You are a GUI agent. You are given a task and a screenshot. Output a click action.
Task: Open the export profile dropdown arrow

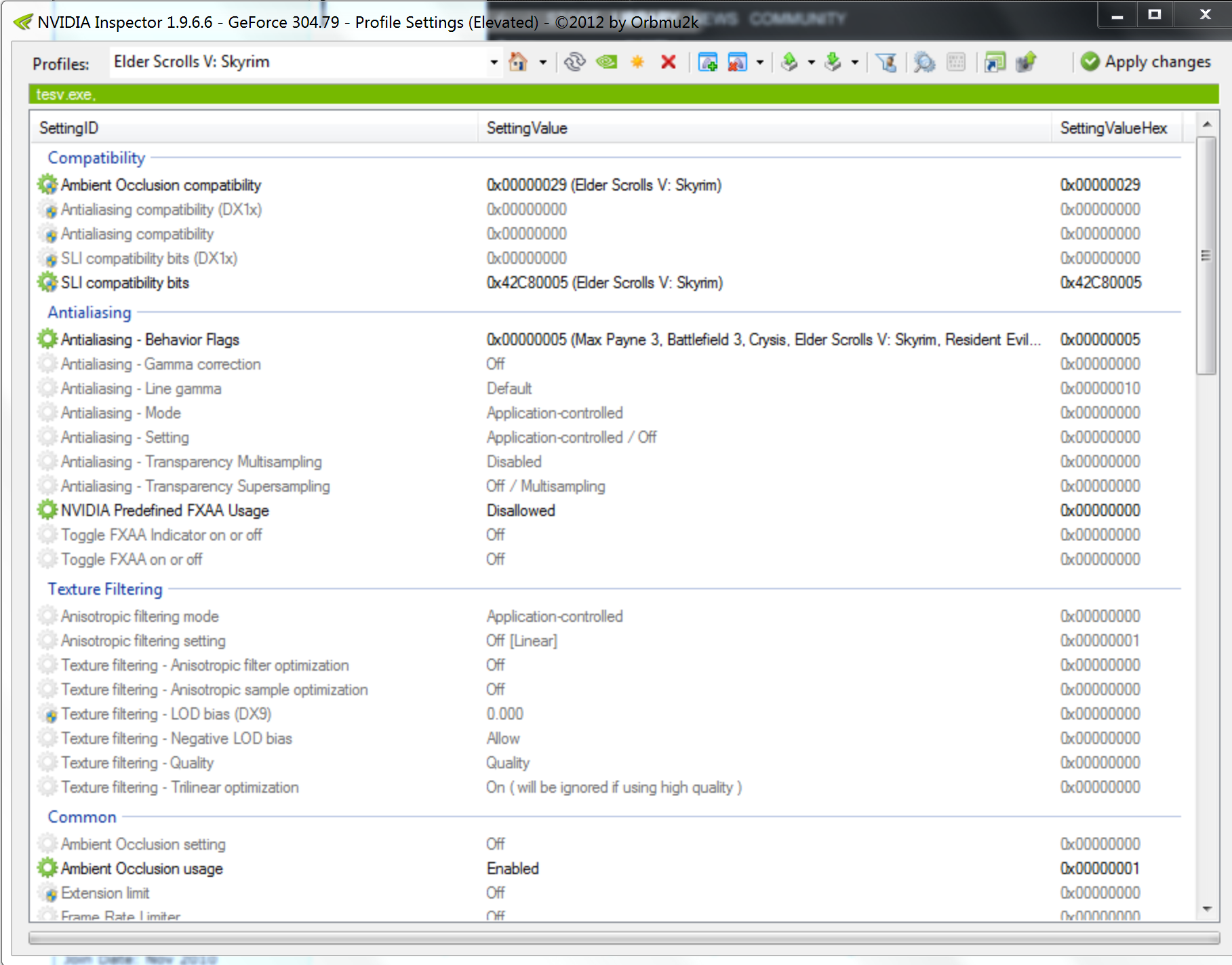click(812, 62)
